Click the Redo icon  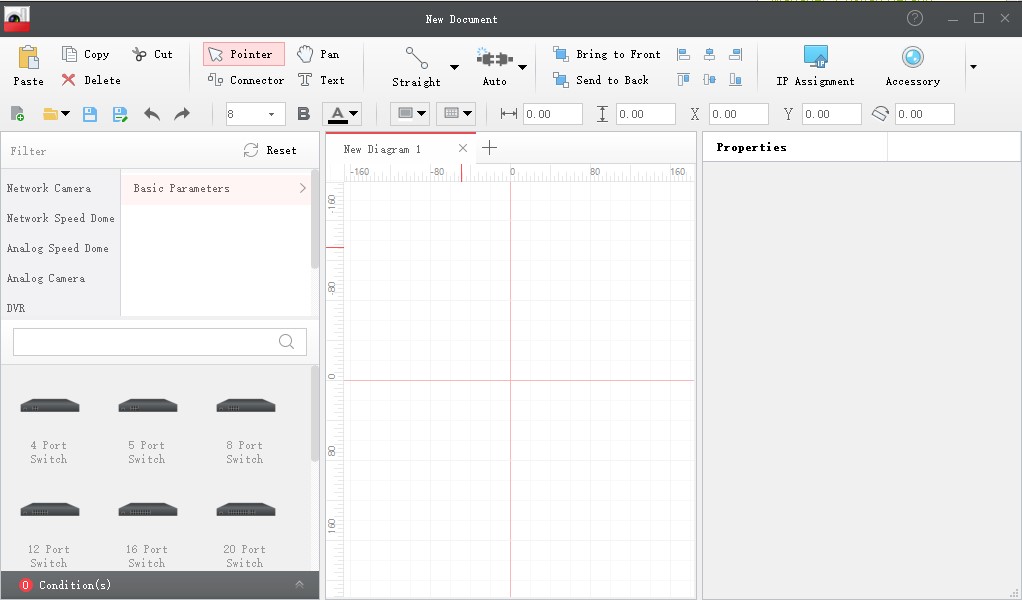[183, 114]
